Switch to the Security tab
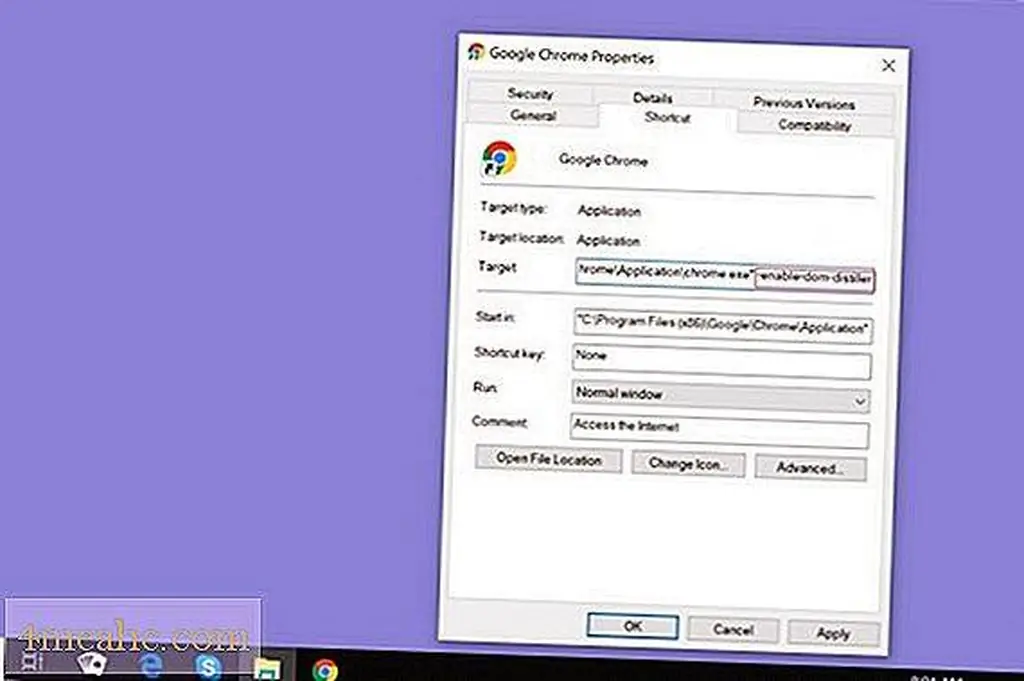The height and width of the screenshot is (681, 1024). tap(530, 93)
